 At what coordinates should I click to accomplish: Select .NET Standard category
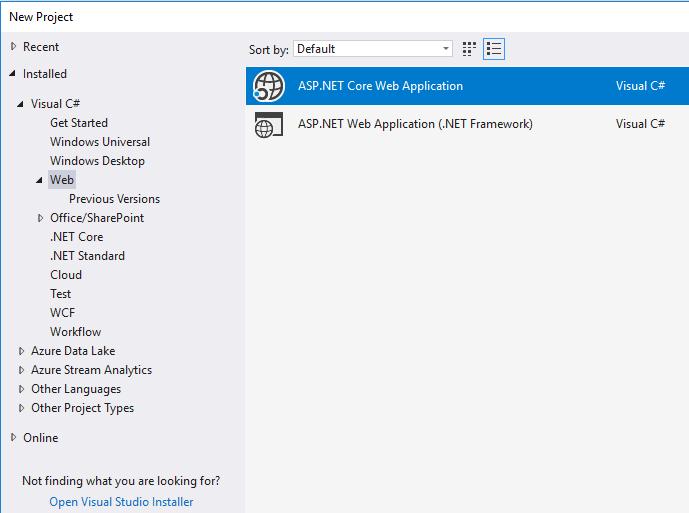click(x=87, y=255)
